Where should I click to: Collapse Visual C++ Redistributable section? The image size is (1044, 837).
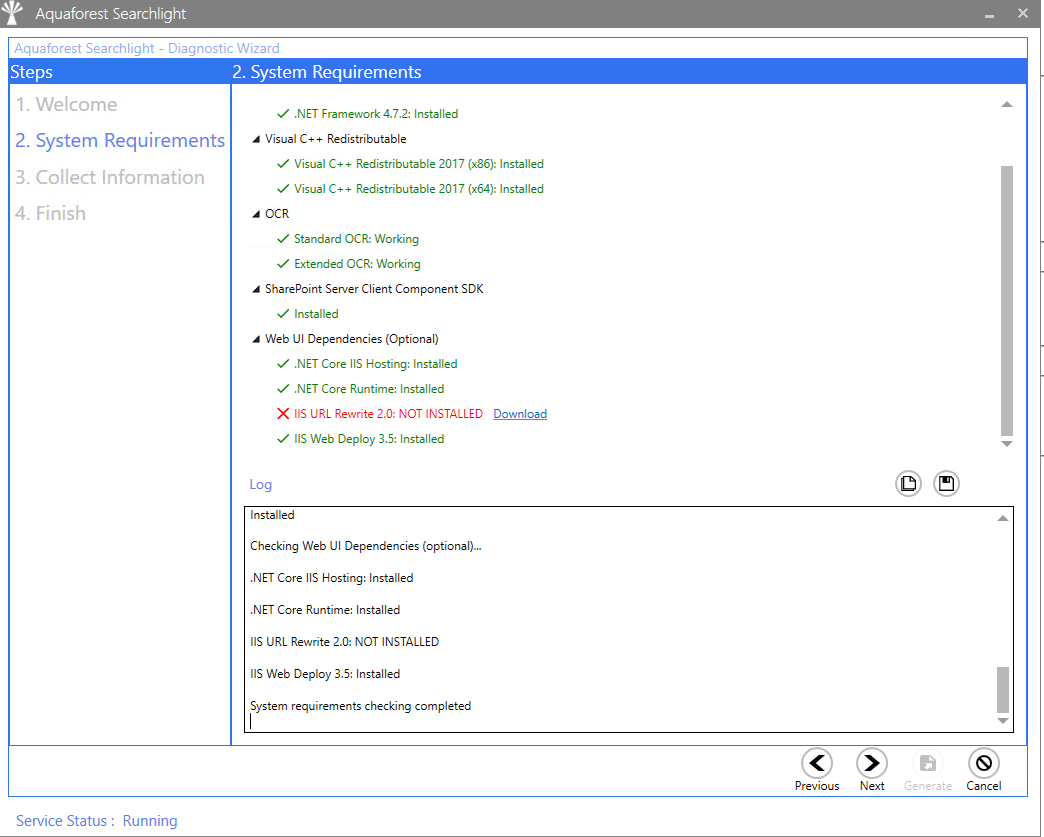[x=256, y=140]
